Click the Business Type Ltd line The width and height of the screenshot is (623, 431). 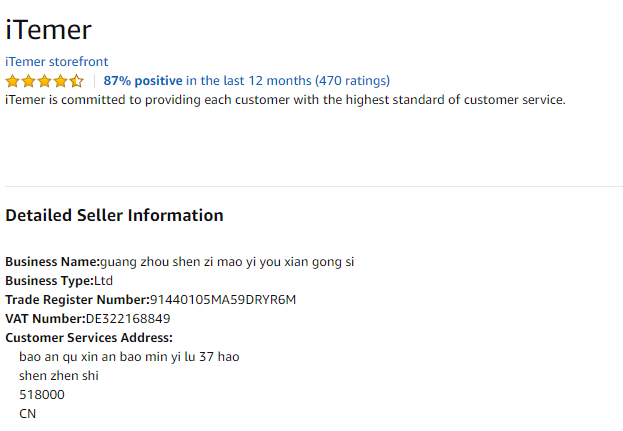(x=59, y=281)
